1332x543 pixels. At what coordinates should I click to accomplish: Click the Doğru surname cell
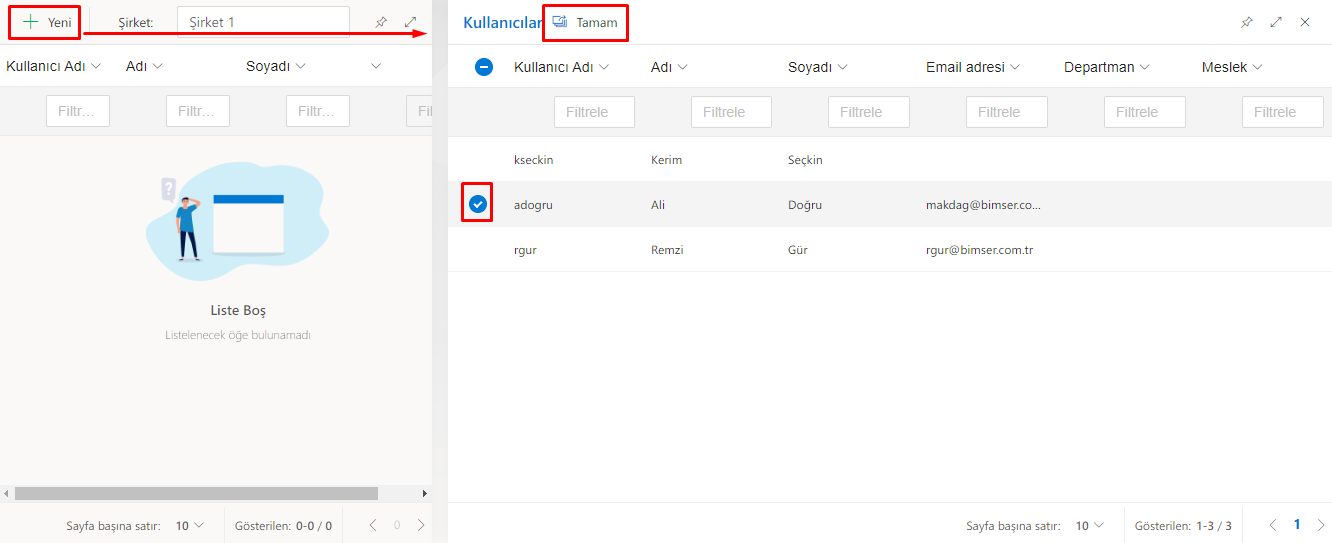(x=804, y=205)
